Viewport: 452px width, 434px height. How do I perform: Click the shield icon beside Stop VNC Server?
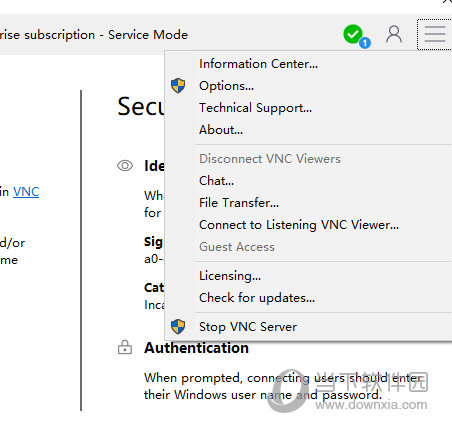pos(178,326)
